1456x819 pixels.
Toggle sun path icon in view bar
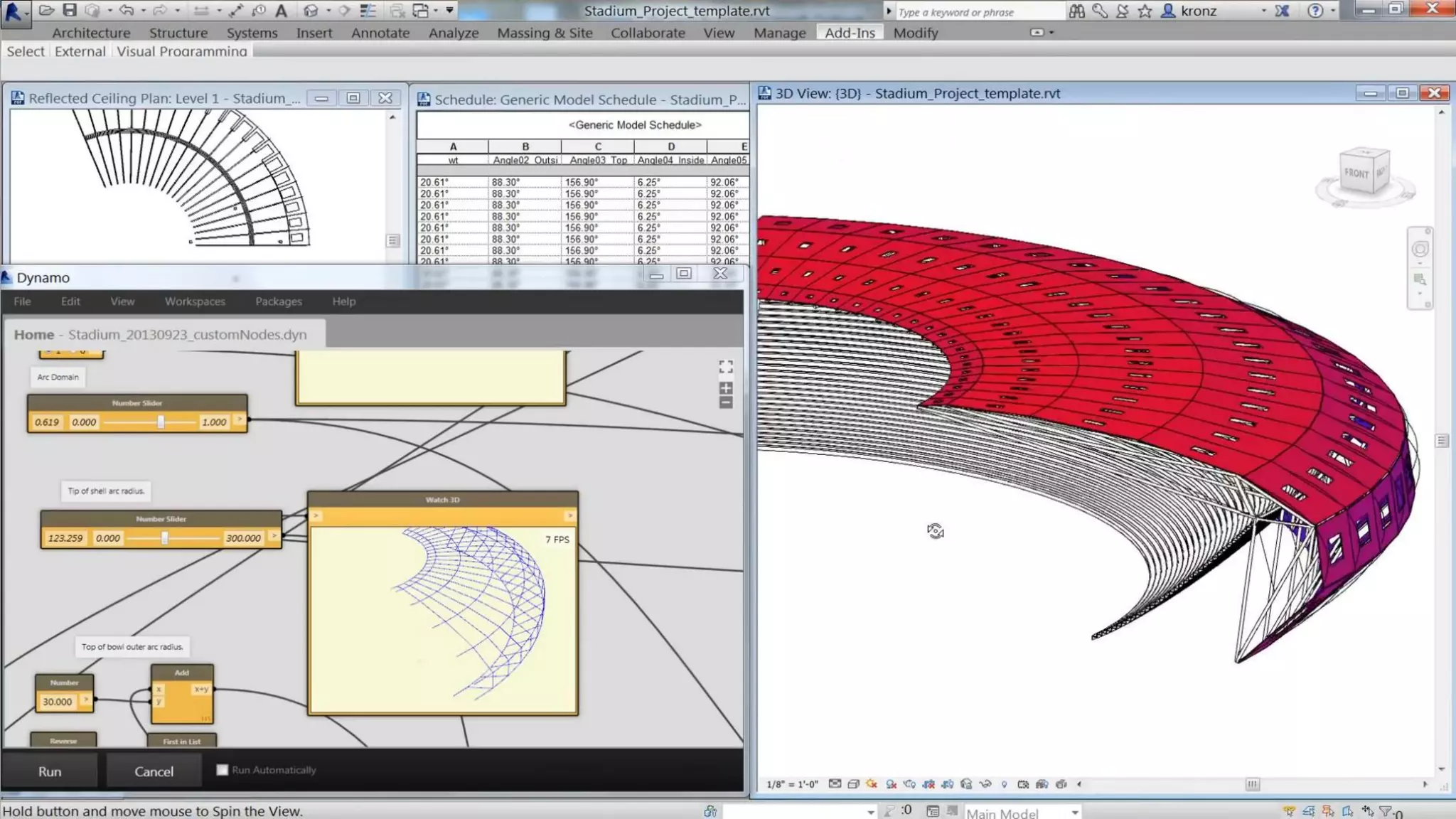tap(872, 784)
